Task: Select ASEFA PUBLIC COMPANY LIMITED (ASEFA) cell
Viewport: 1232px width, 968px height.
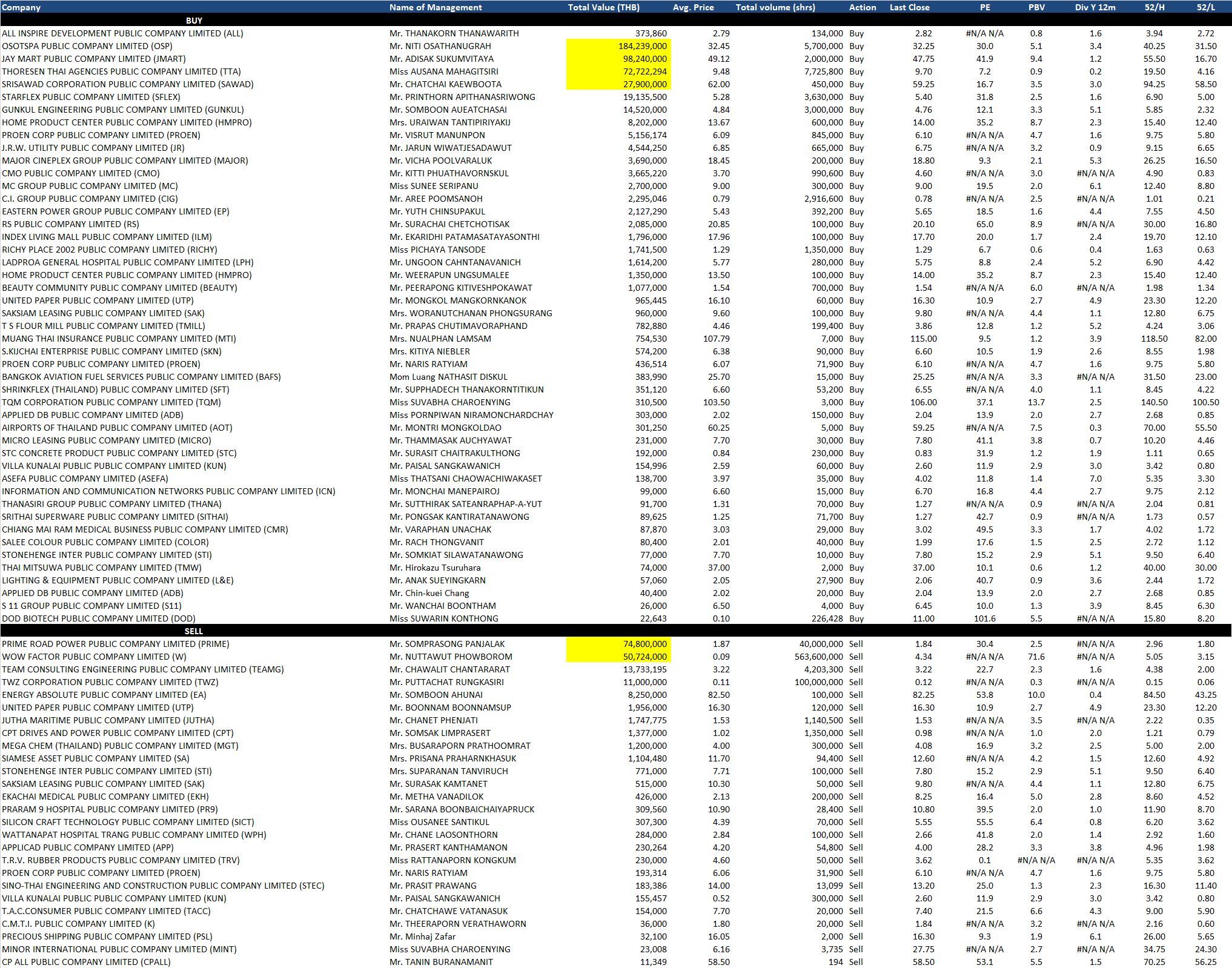Action: (x=85, y=479)
